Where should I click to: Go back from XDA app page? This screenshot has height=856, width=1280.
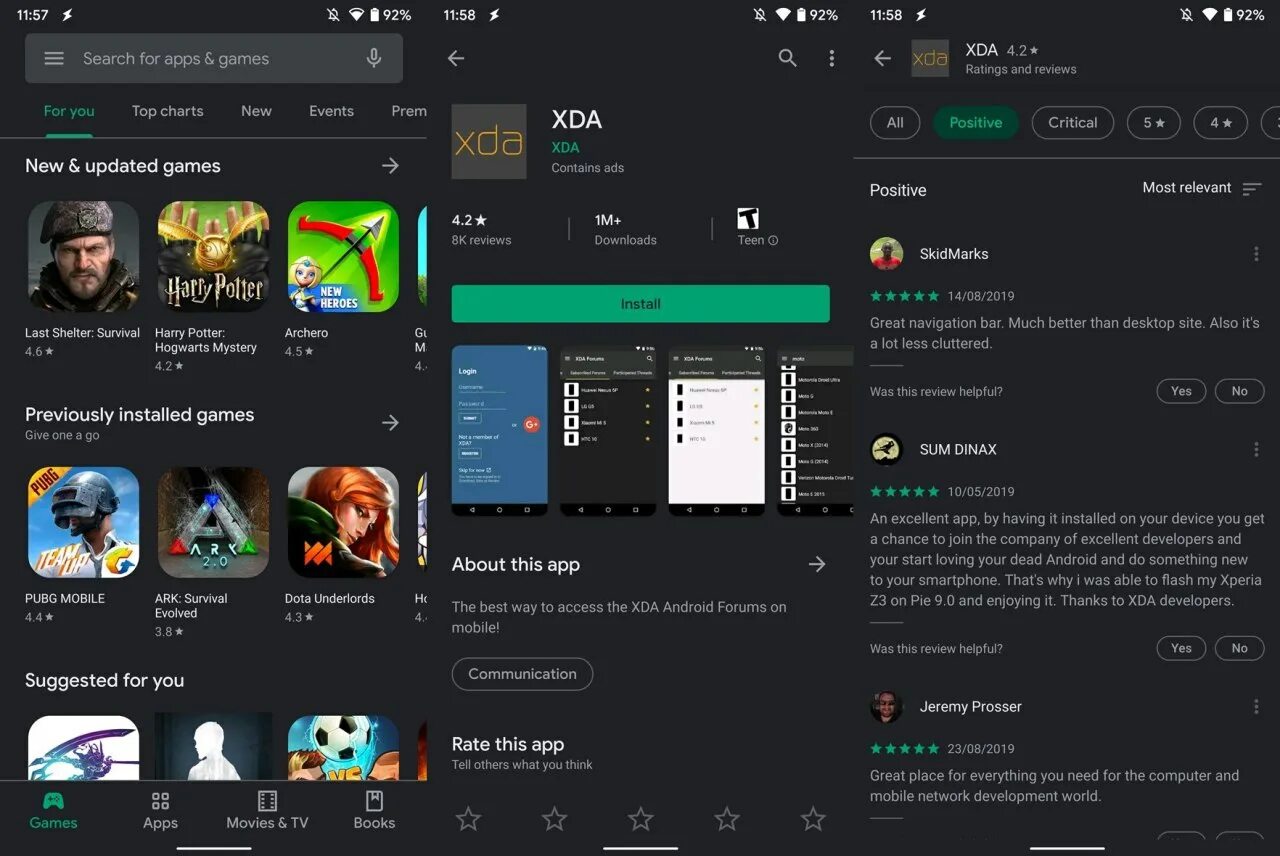(456, 58)
